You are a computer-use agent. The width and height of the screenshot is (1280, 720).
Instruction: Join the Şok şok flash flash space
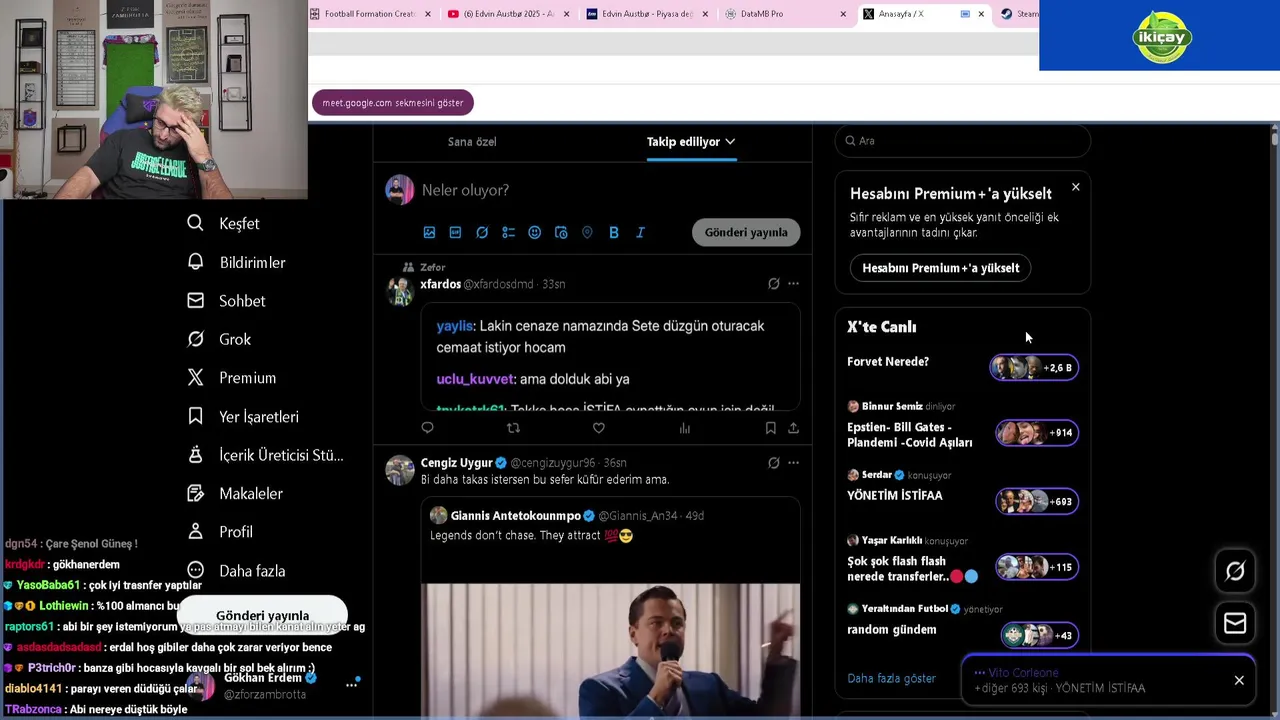pyautogui.click(x=962, y=562)
